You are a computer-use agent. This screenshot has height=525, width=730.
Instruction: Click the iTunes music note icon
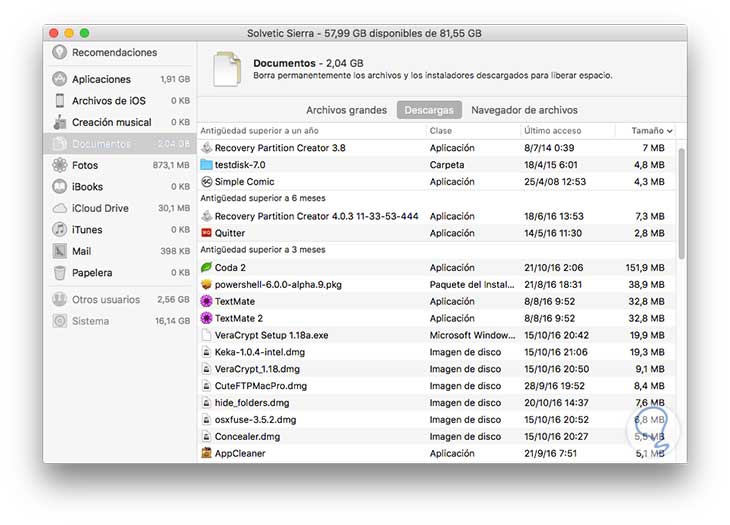click(x=60, y=229)
